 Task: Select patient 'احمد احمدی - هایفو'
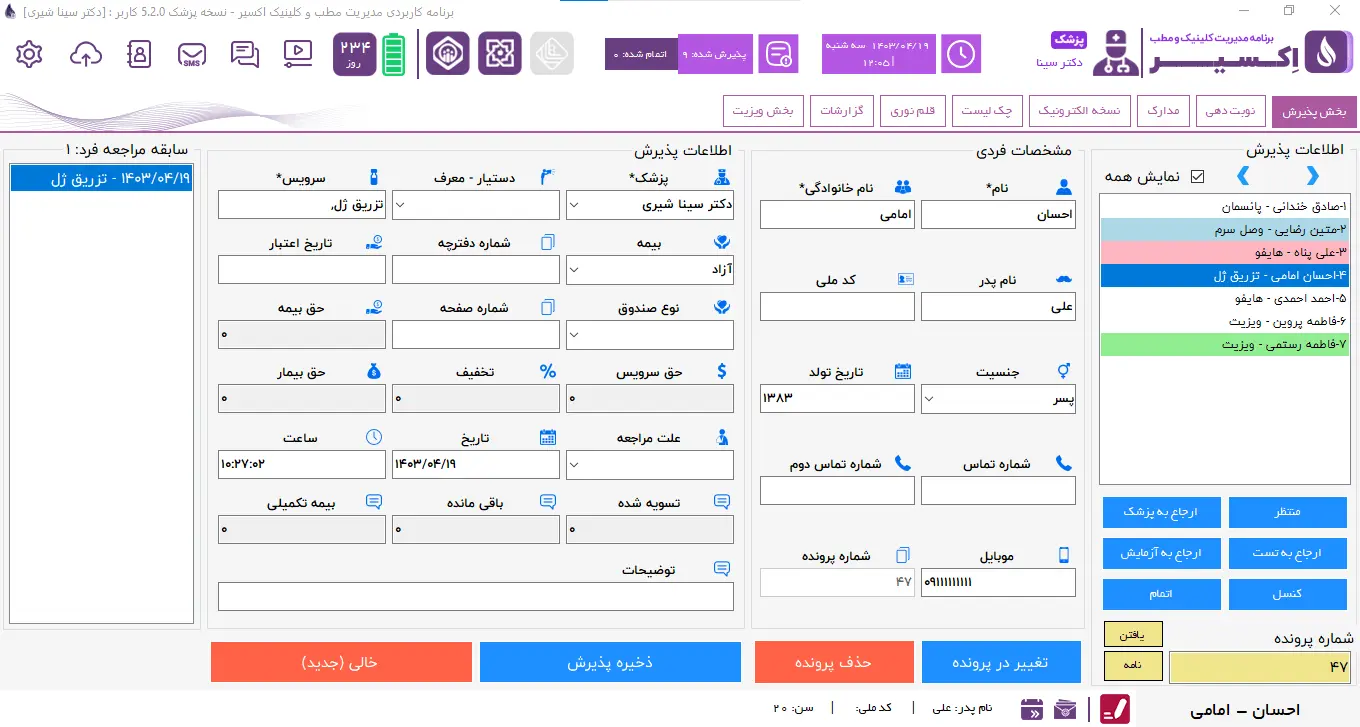[1224, 298]
